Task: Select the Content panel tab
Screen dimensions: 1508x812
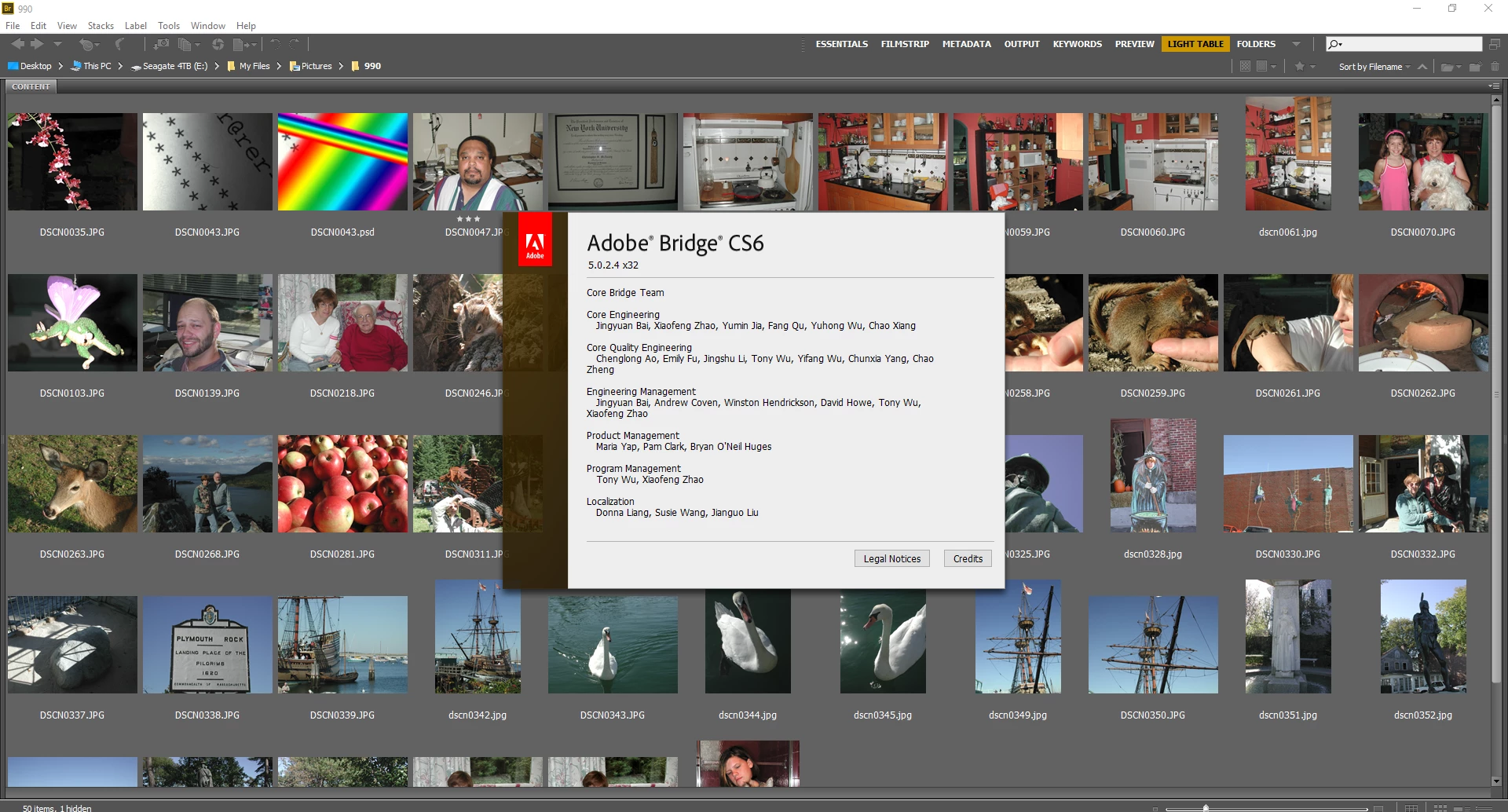Action: point(31,86)
